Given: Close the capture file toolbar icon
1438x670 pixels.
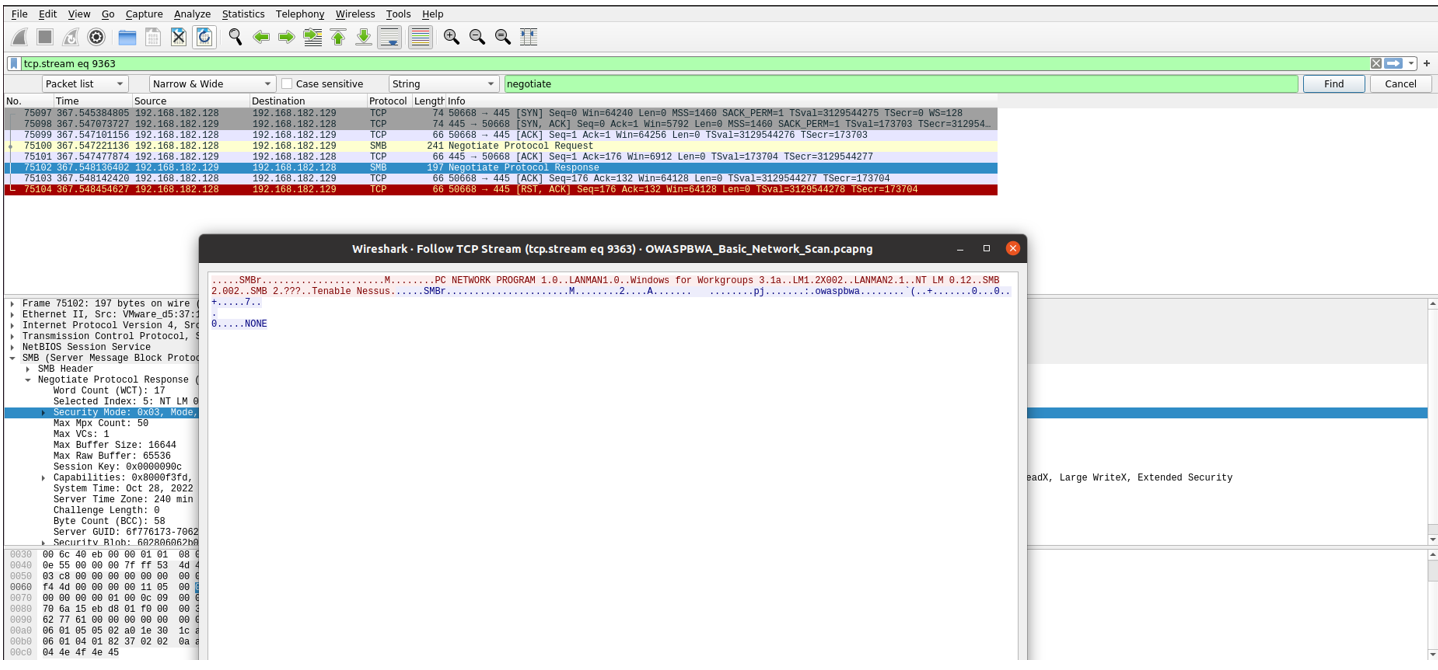Looking at the screenshot, I should pos(178,37).
